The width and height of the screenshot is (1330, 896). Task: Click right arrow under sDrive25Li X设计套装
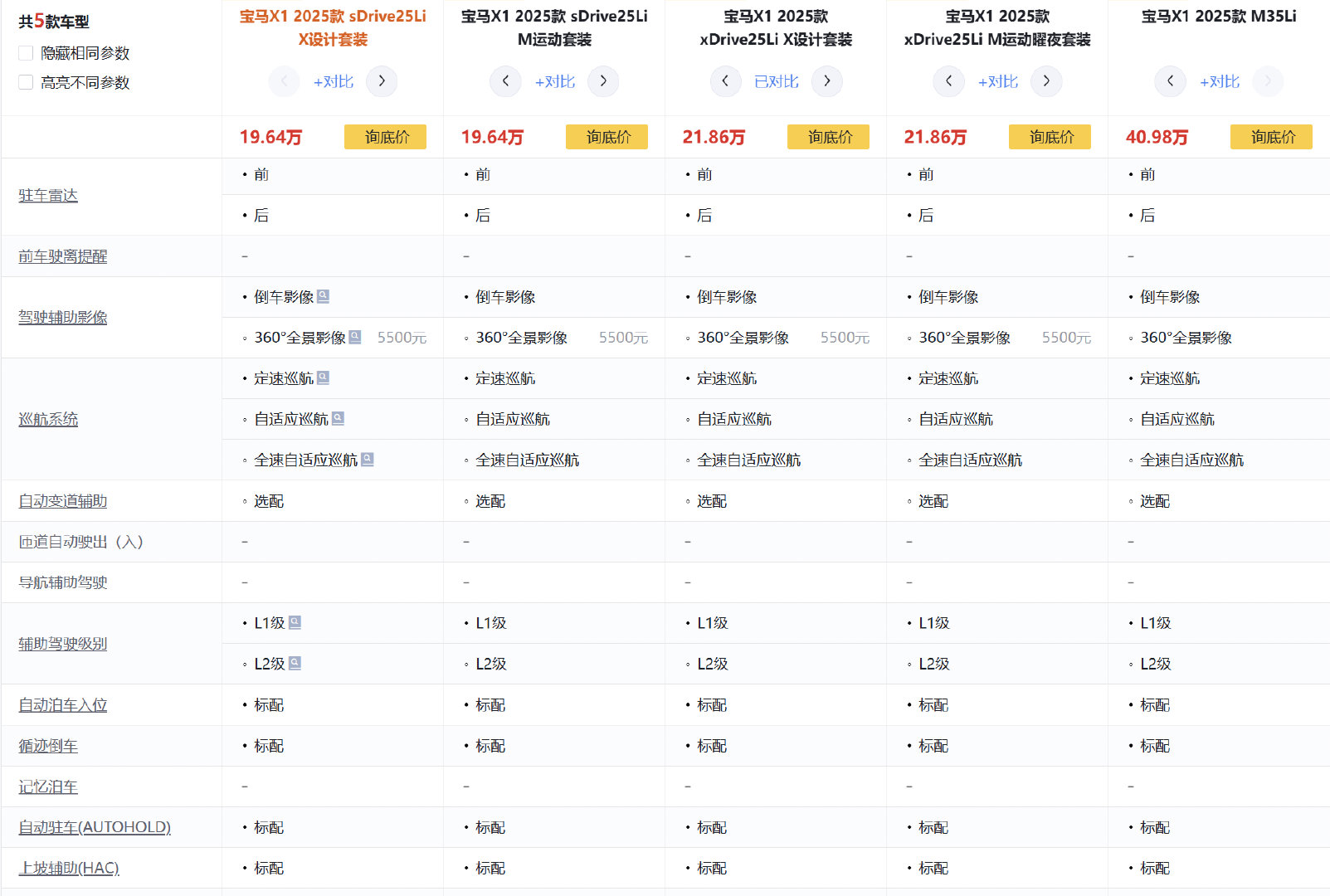tap(382, 81)
